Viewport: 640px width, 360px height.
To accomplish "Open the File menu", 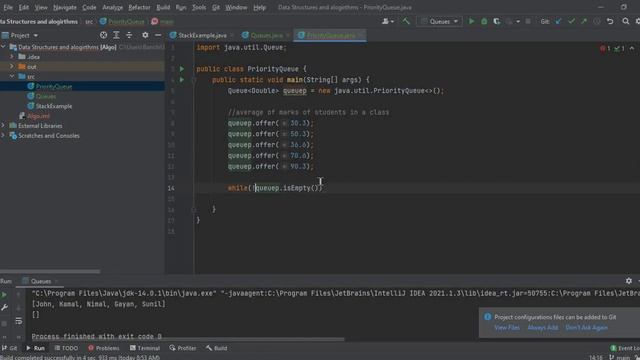I will 8,7.
